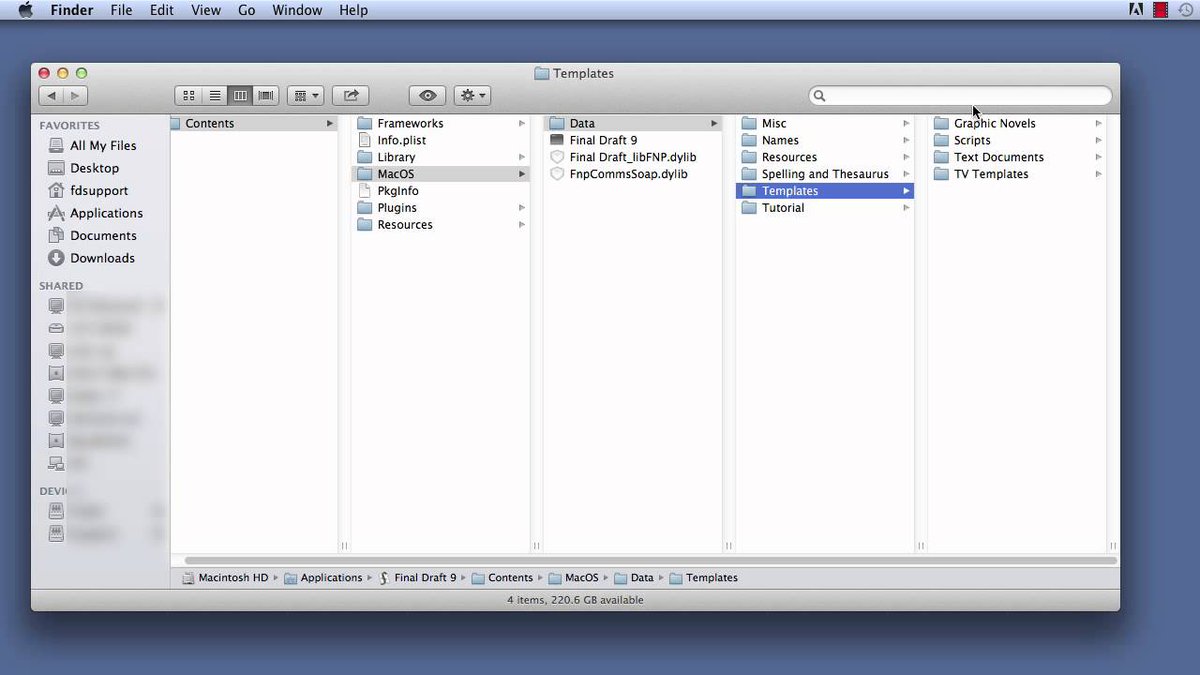Open the Apple menu
The width and height of the screenshot is (1200, 675).
click(26, 10)
